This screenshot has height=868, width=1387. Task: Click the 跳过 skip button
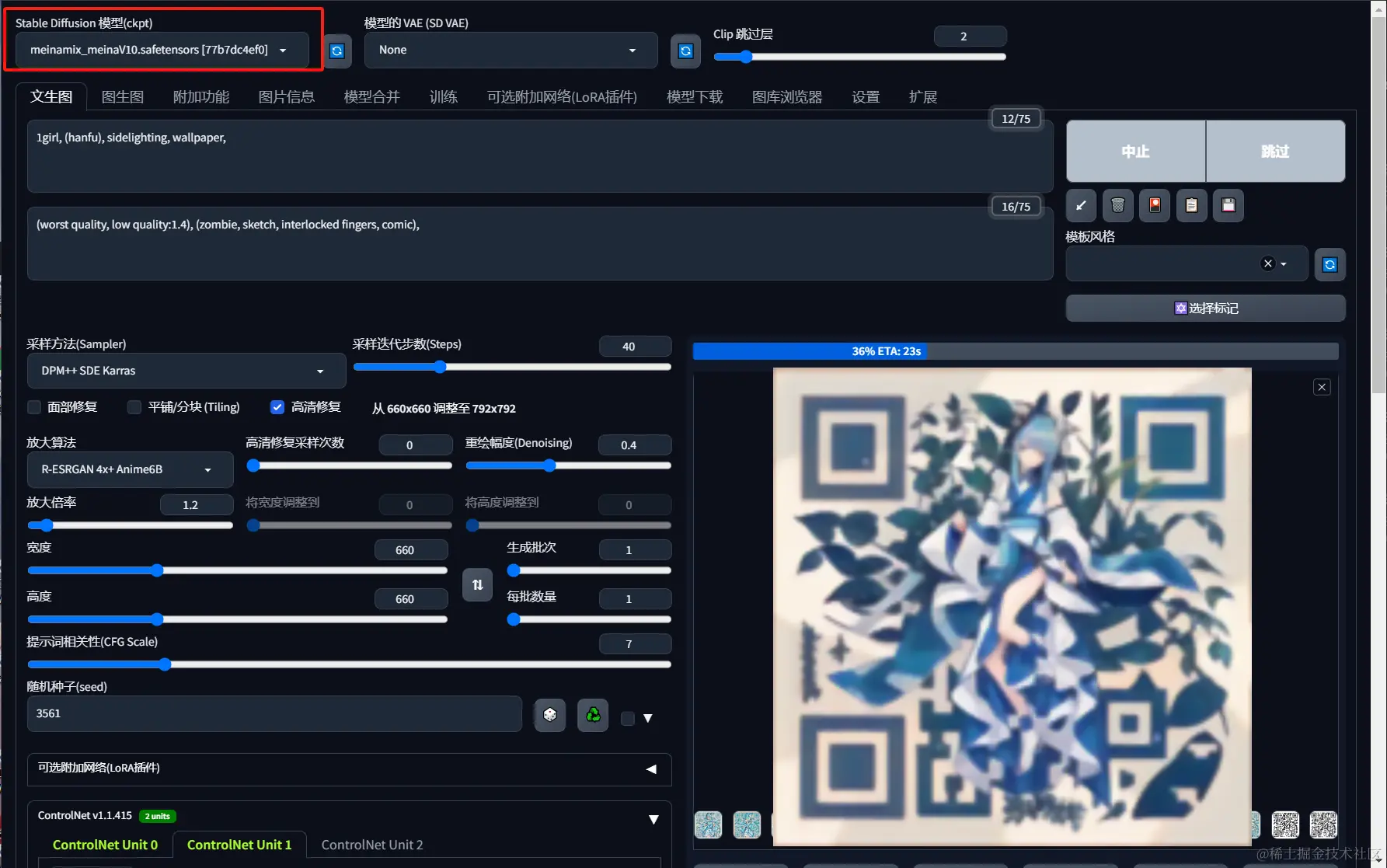[x=1275, y=151]
